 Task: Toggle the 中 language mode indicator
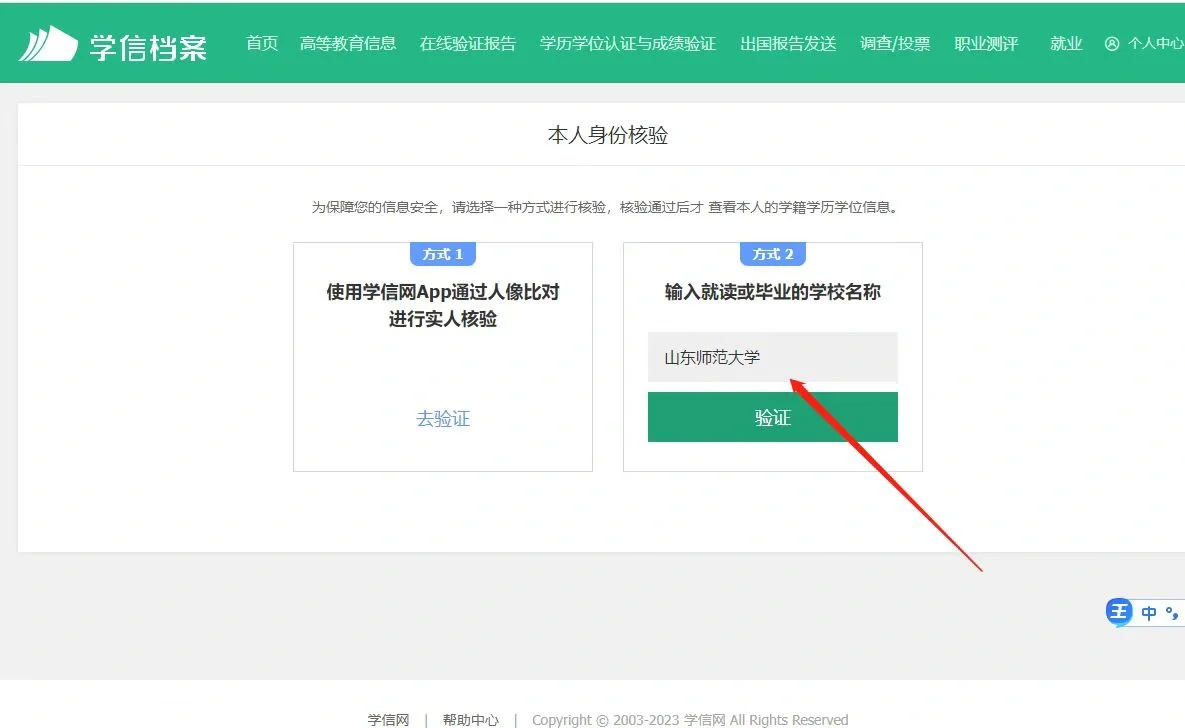(x=1149, y=613)
